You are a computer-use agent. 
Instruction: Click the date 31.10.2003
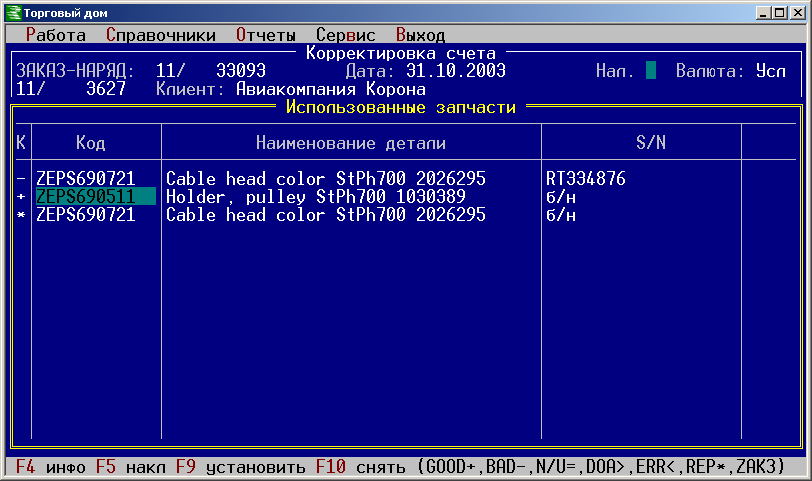456,70
